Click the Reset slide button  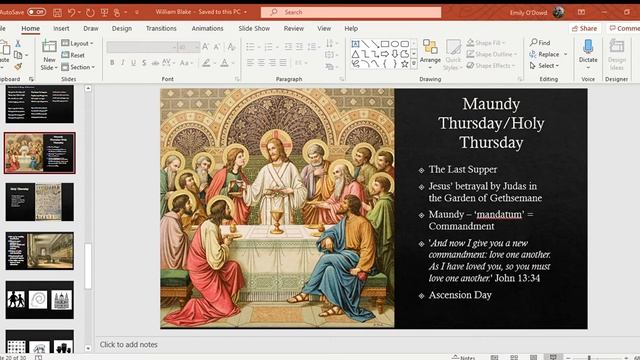pyautogui.click(x=73, y=55)
